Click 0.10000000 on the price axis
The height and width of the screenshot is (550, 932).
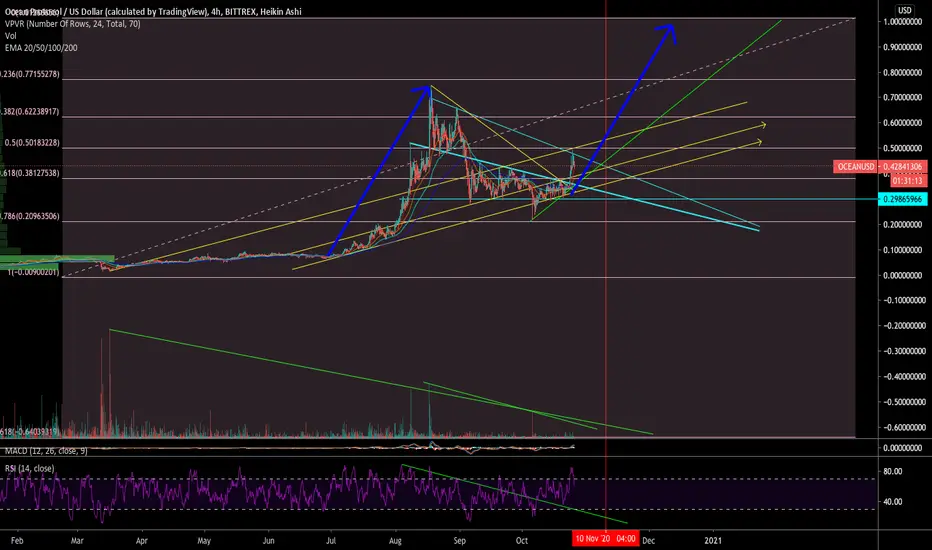(902, 250)
